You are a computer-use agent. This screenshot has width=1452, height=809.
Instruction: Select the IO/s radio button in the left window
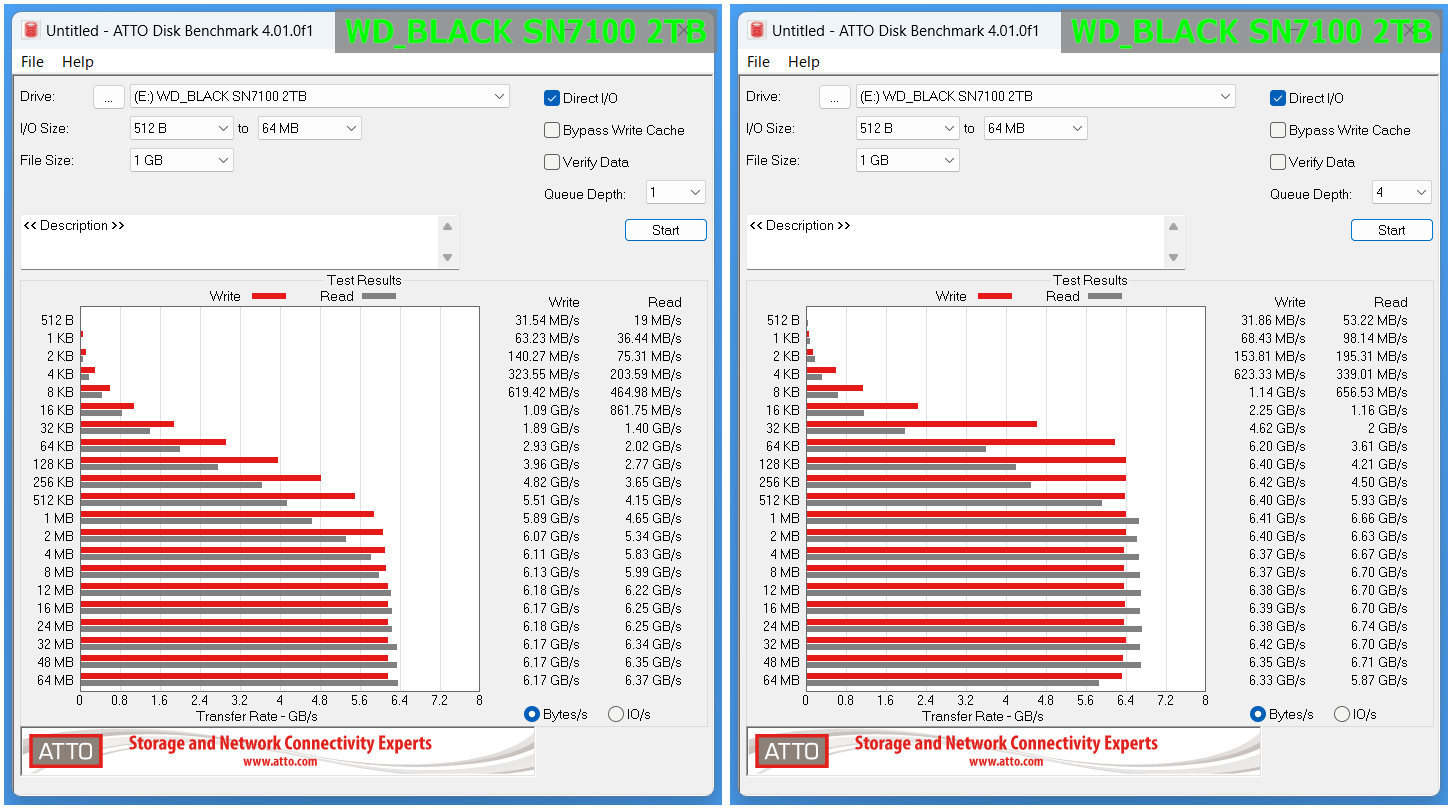click(616, 714)
